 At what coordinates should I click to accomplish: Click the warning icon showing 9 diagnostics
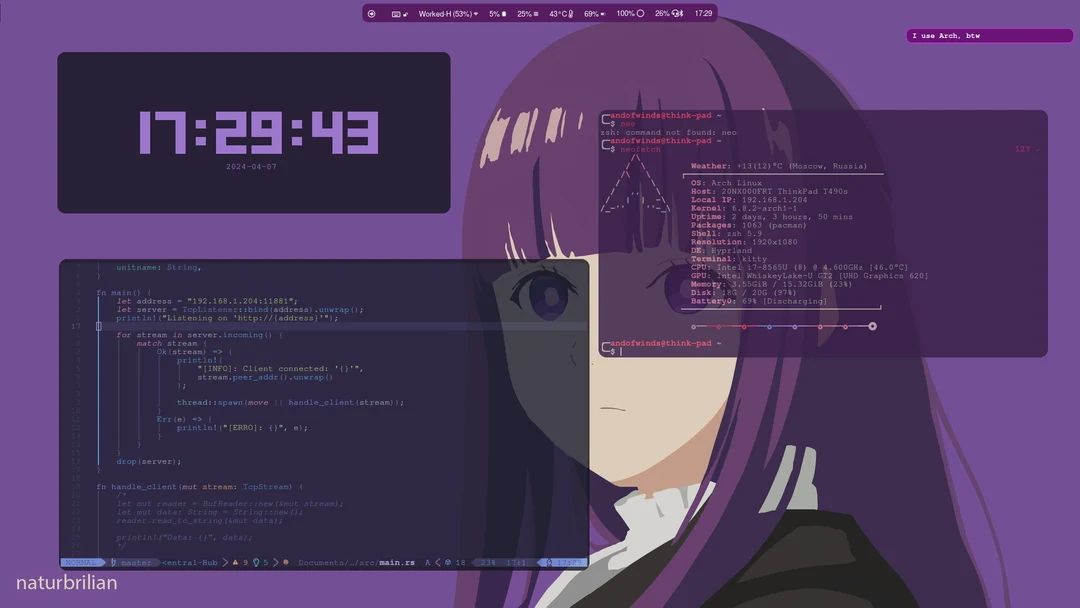(x=235, y=562)
